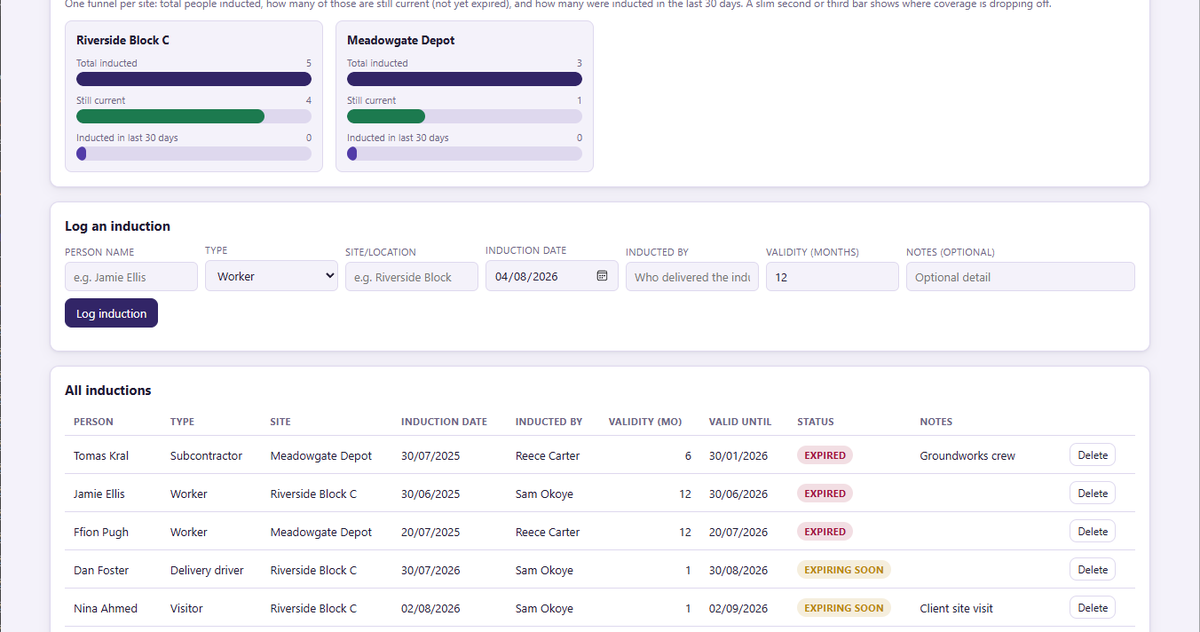
Task: Click the Site column header
Action: (280, 422)
